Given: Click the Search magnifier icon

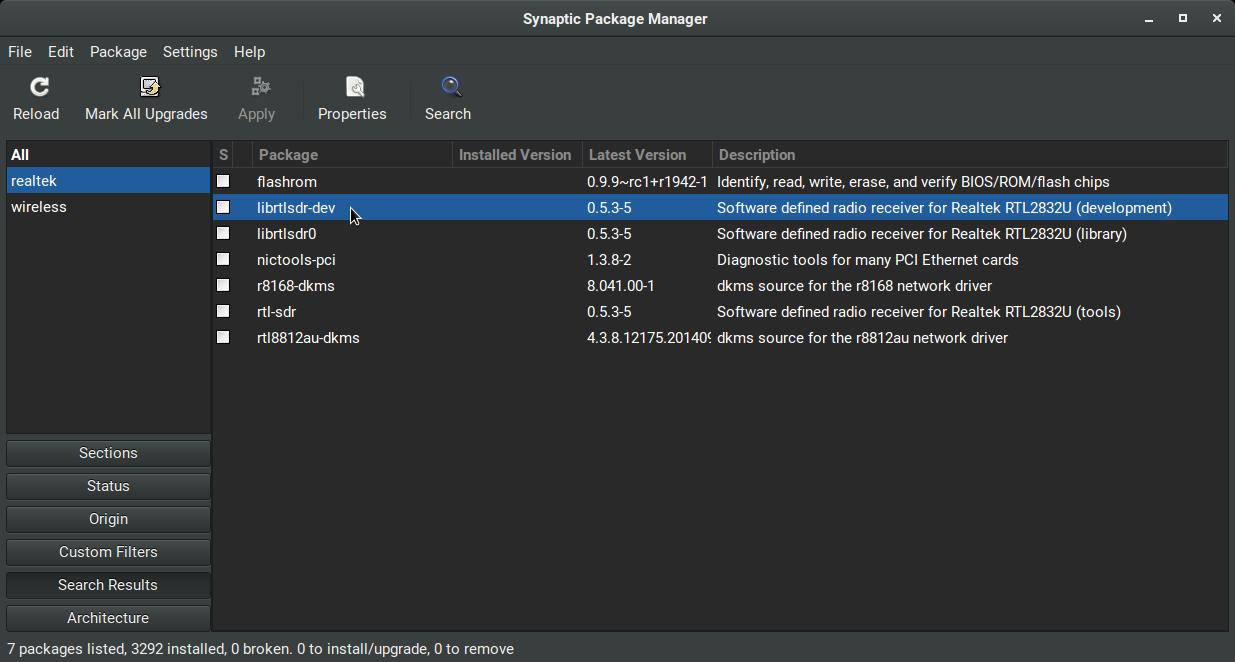Looking at the screenshot, I should point(450,88).
